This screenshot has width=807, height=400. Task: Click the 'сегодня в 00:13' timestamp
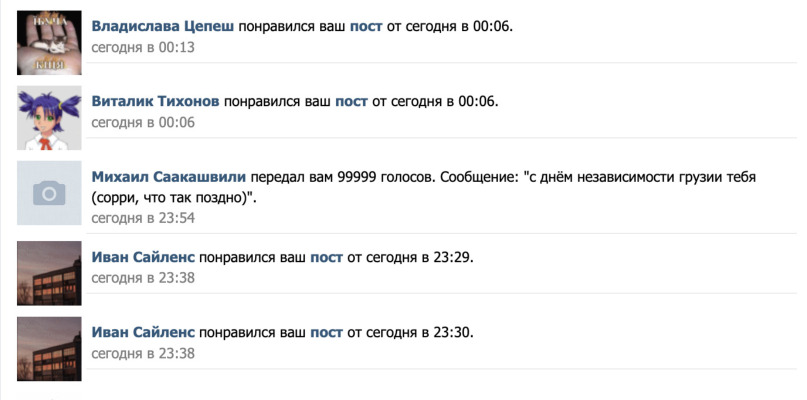tap(143, 47)
